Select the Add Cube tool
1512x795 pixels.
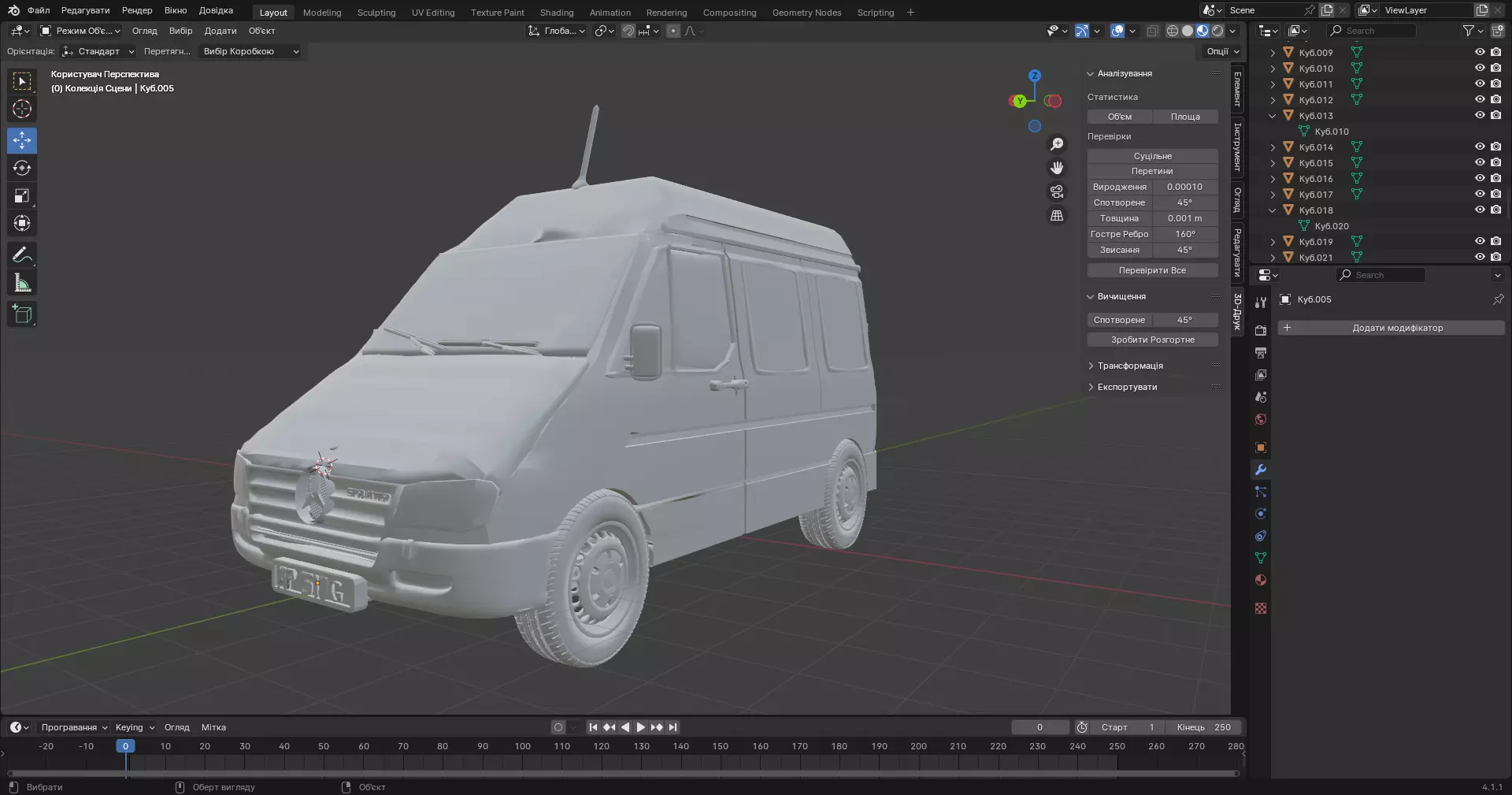coord(22,314)
